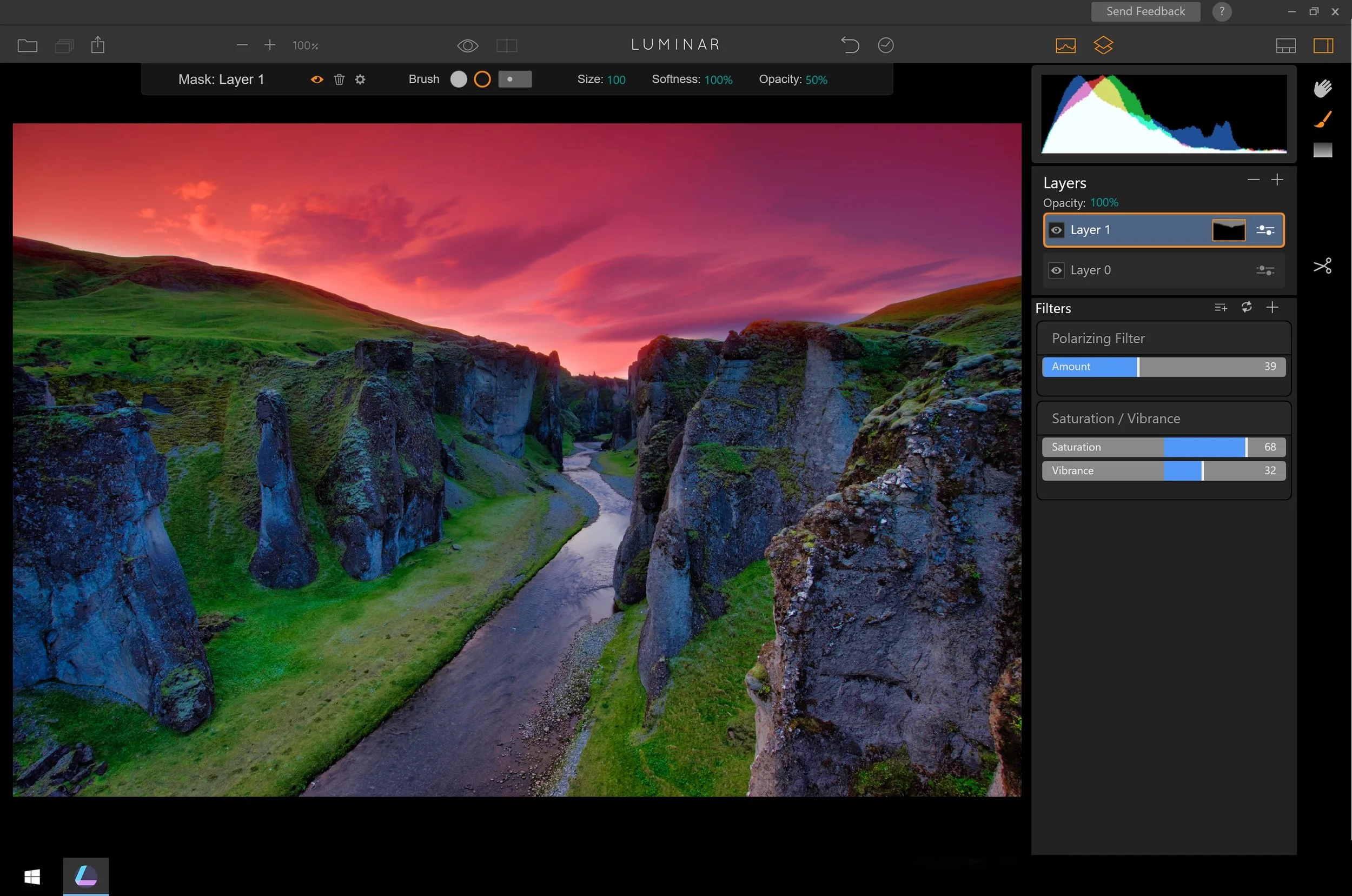Viewport: 1352px width, 896px height.
Task: Select the crop scissors tool
Action: (x=1322, y=266)
